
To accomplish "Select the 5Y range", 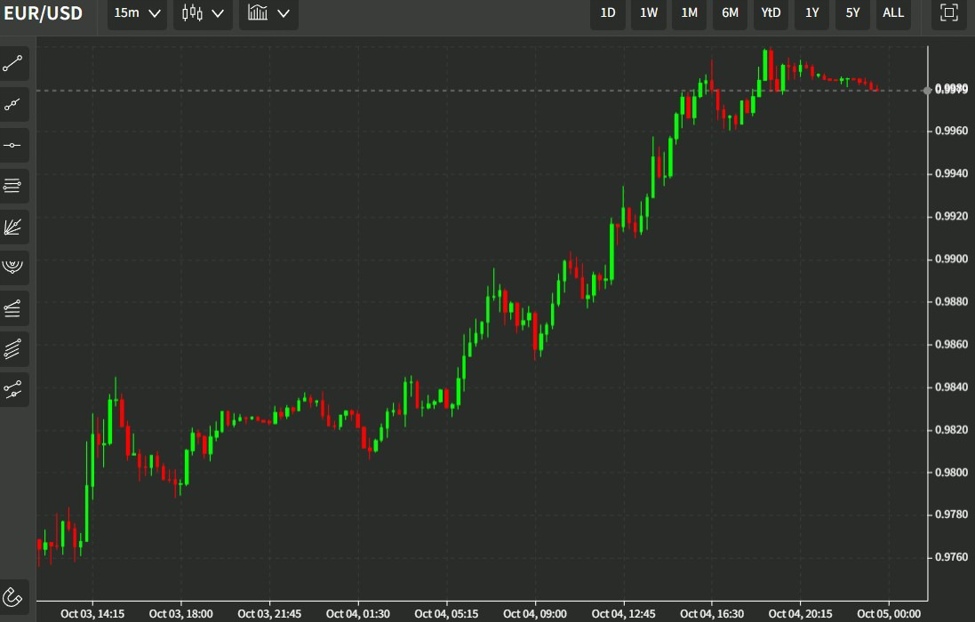I will [852, 13].
